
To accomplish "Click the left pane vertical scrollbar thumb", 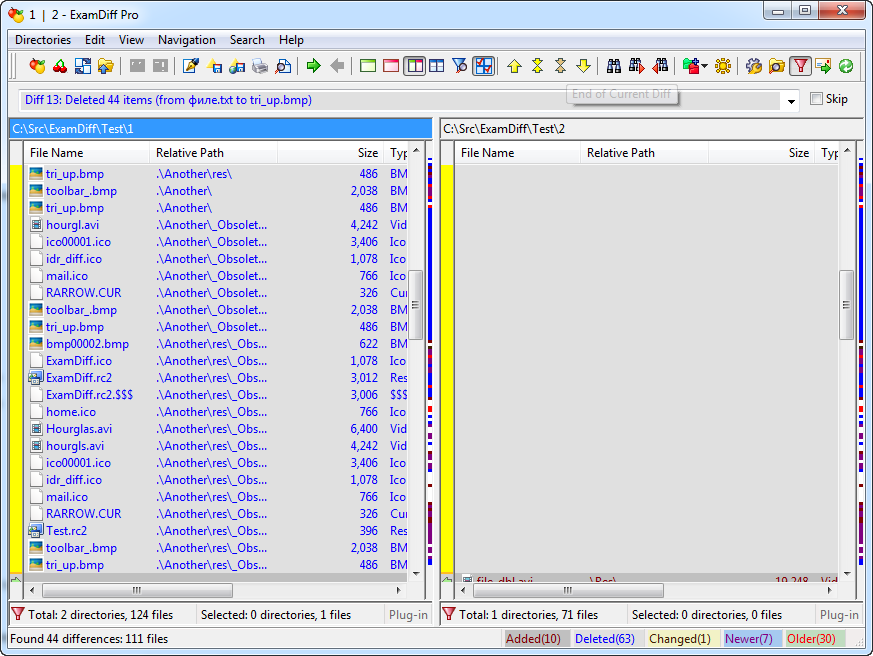I will click(415, 305).
